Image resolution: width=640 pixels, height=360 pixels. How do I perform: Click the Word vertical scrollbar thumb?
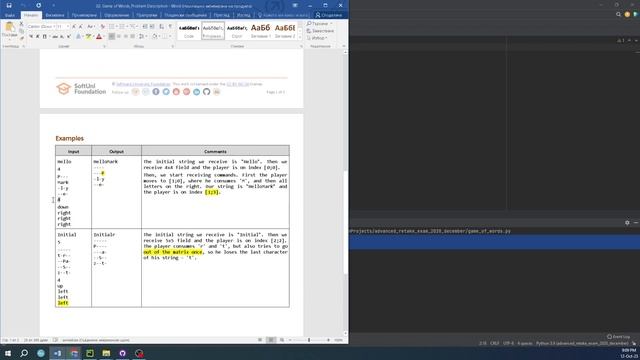pyautogui.click(x=346, y=222)
